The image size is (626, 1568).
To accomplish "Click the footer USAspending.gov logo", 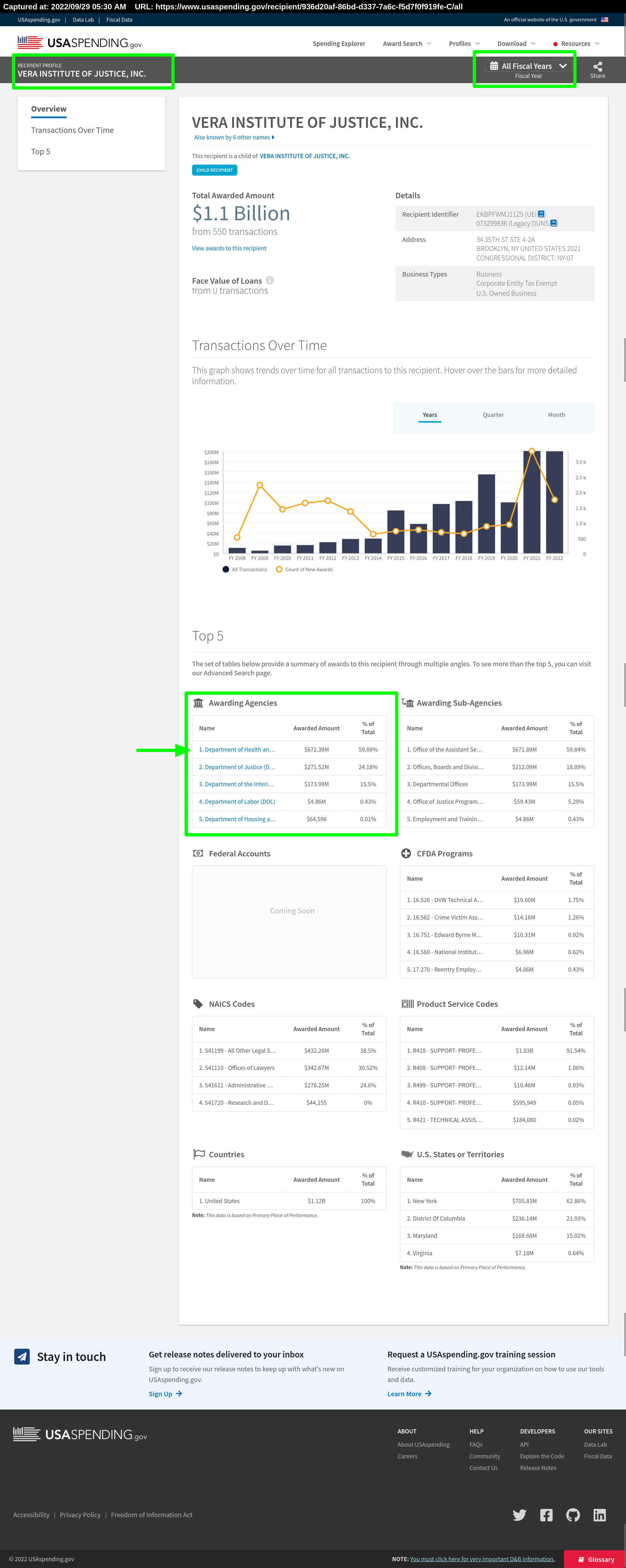I will pyautogui.click(x=80, y=1434).
